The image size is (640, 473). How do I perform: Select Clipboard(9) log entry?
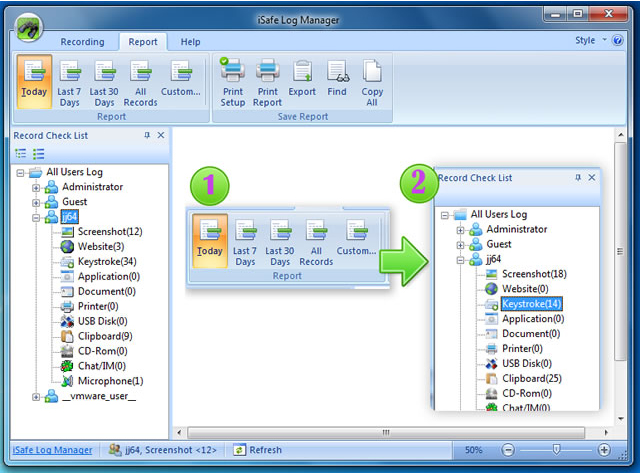pos(105,336)
